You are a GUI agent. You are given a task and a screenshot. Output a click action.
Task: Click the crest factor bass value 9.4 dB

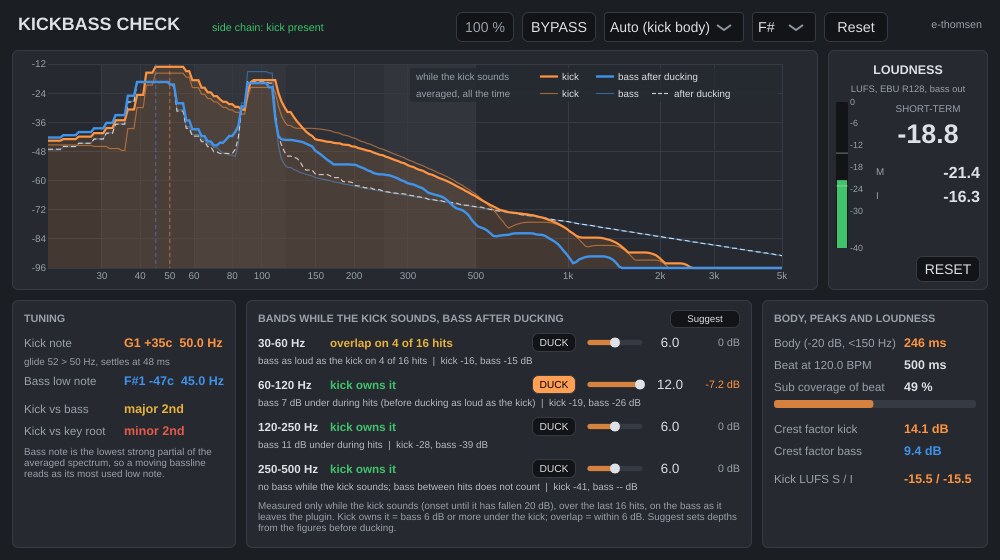click(922, 450)
